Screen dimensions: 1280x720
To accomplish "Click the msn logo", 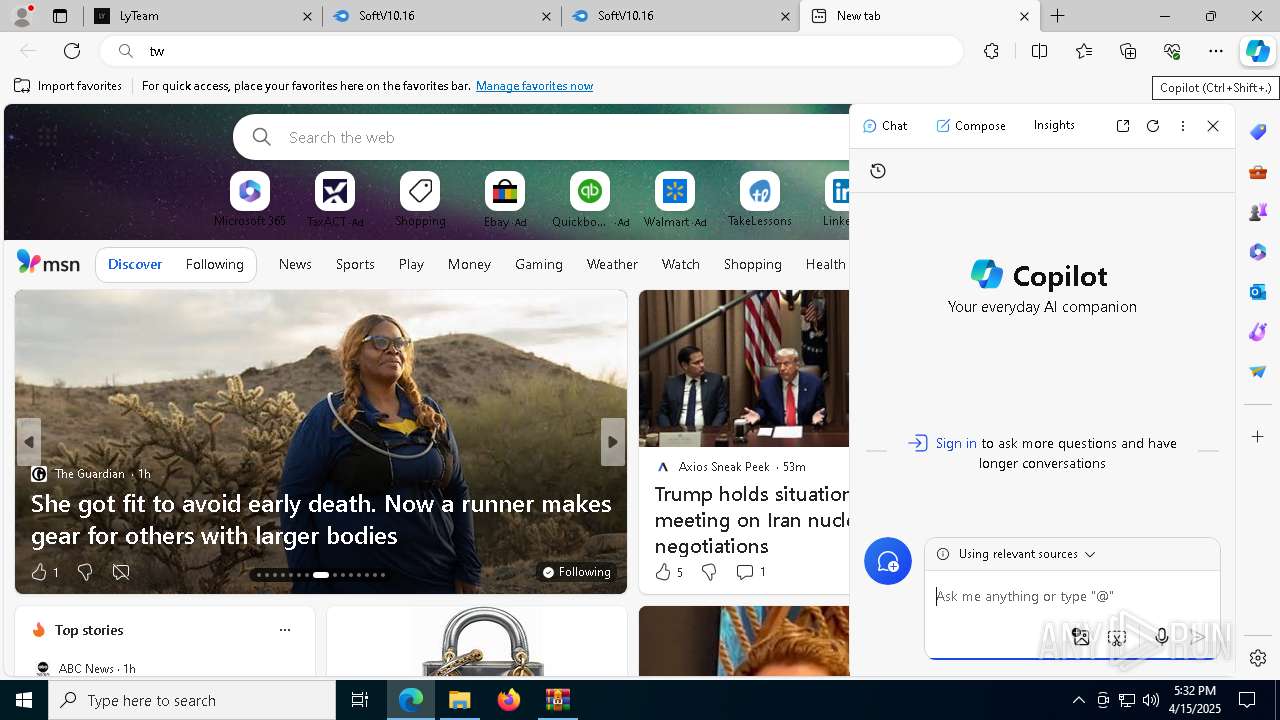I will tap(49, 263).
